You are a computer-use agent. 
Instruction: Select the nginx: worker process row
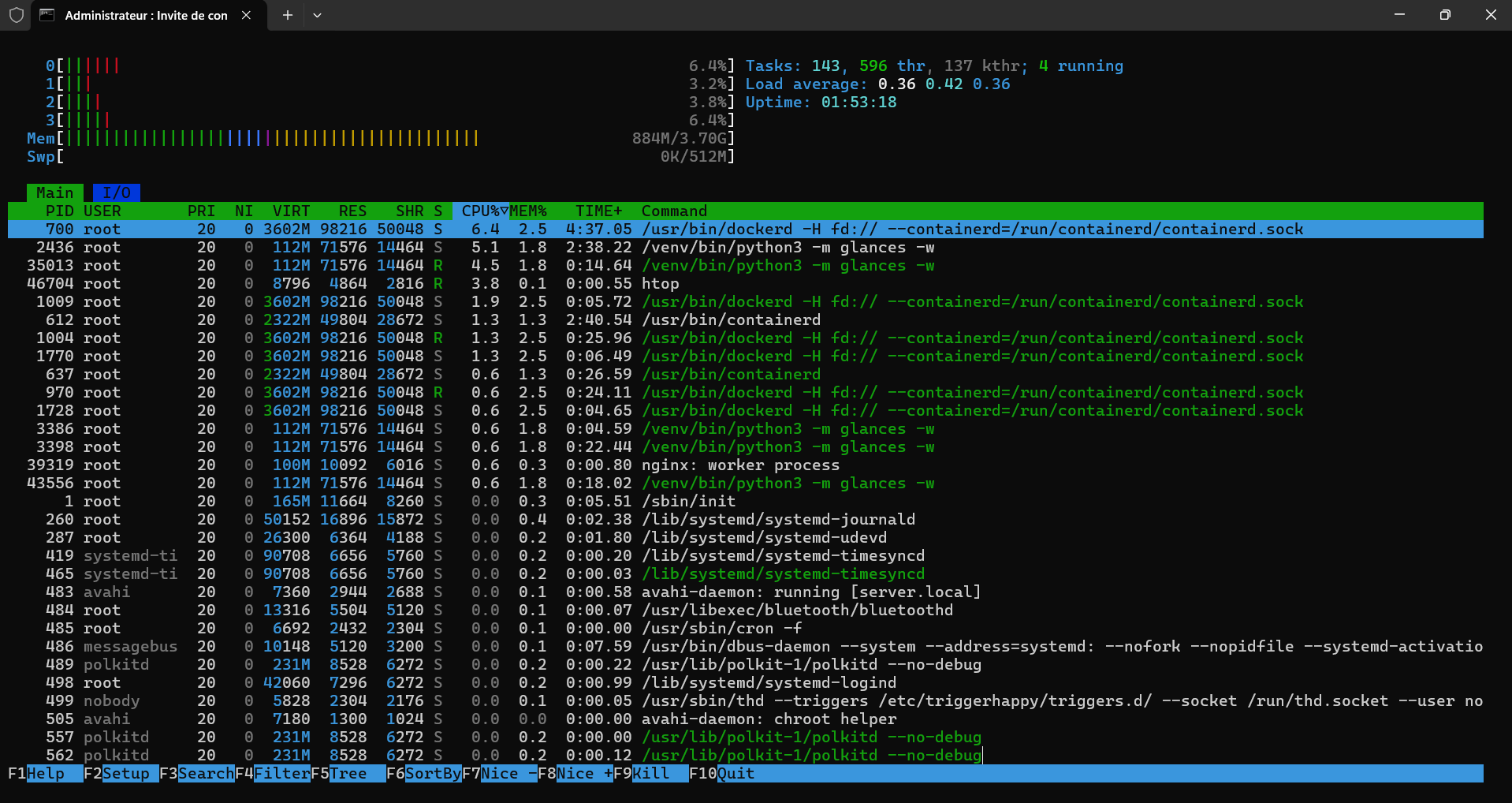pyautogui.click(x=746, y=465)
